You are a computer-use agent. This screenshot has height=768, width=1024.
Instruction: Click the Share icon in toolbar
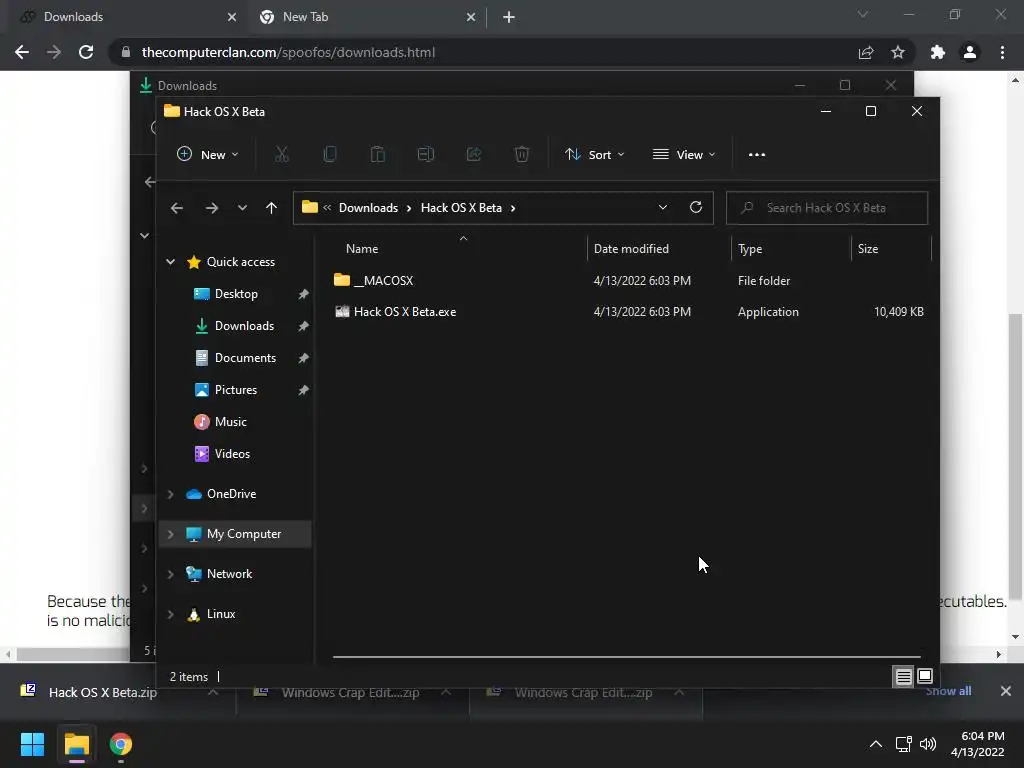tap(474, 155)
